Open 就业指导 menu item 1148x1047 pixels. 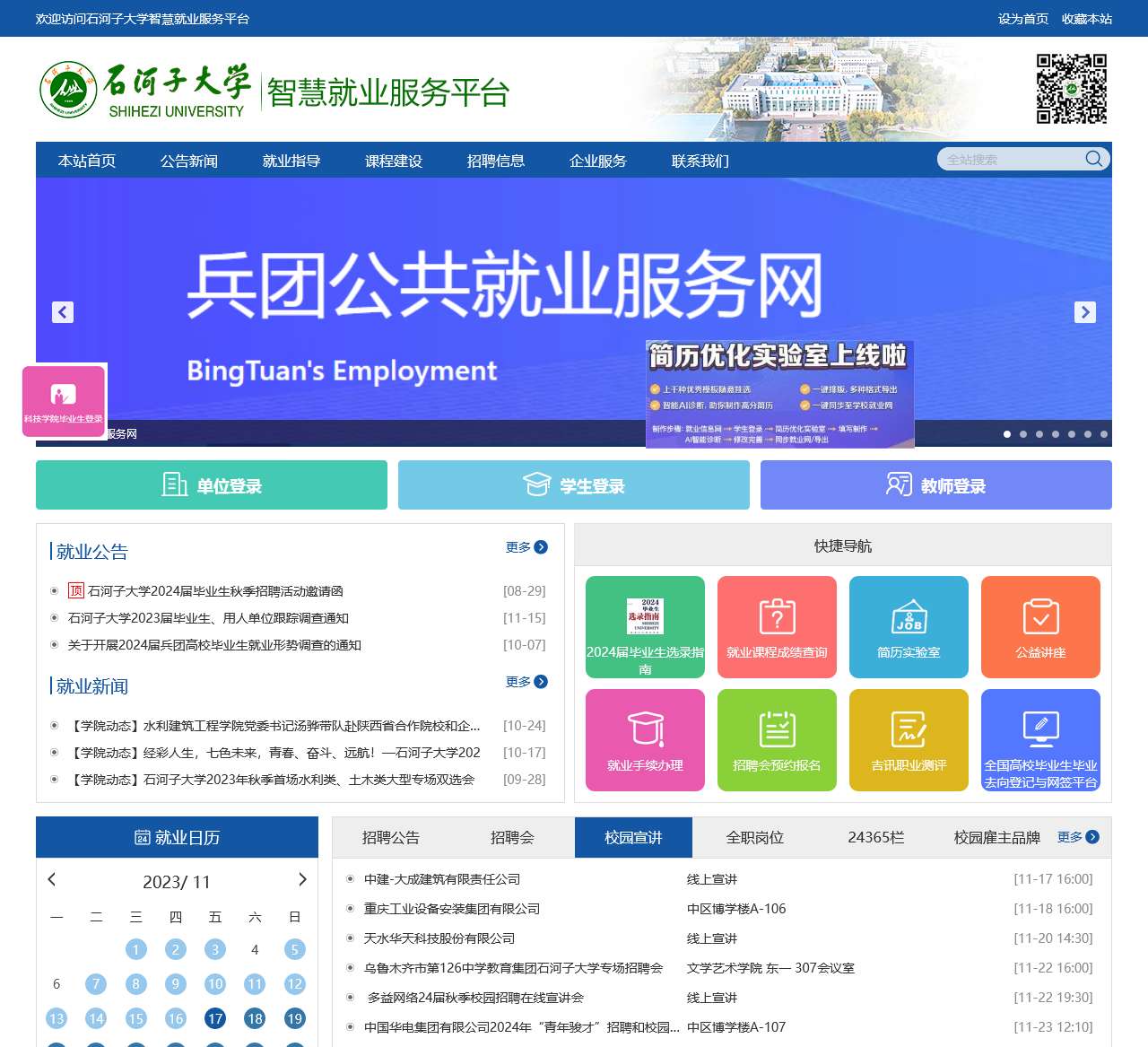pos(291,161)
